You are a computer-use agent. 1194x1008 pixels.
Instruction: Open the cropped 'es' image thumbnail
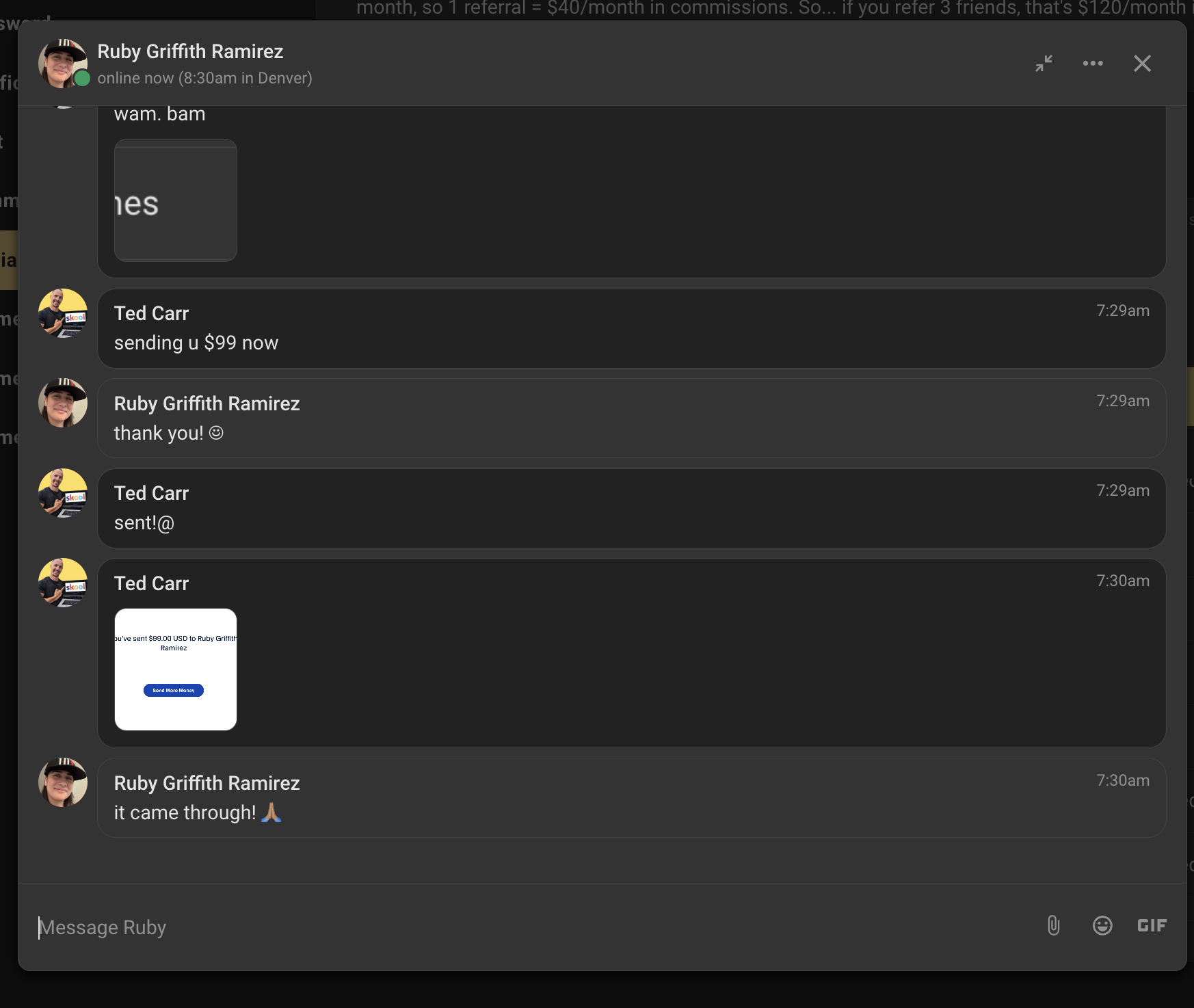(176, 200)
